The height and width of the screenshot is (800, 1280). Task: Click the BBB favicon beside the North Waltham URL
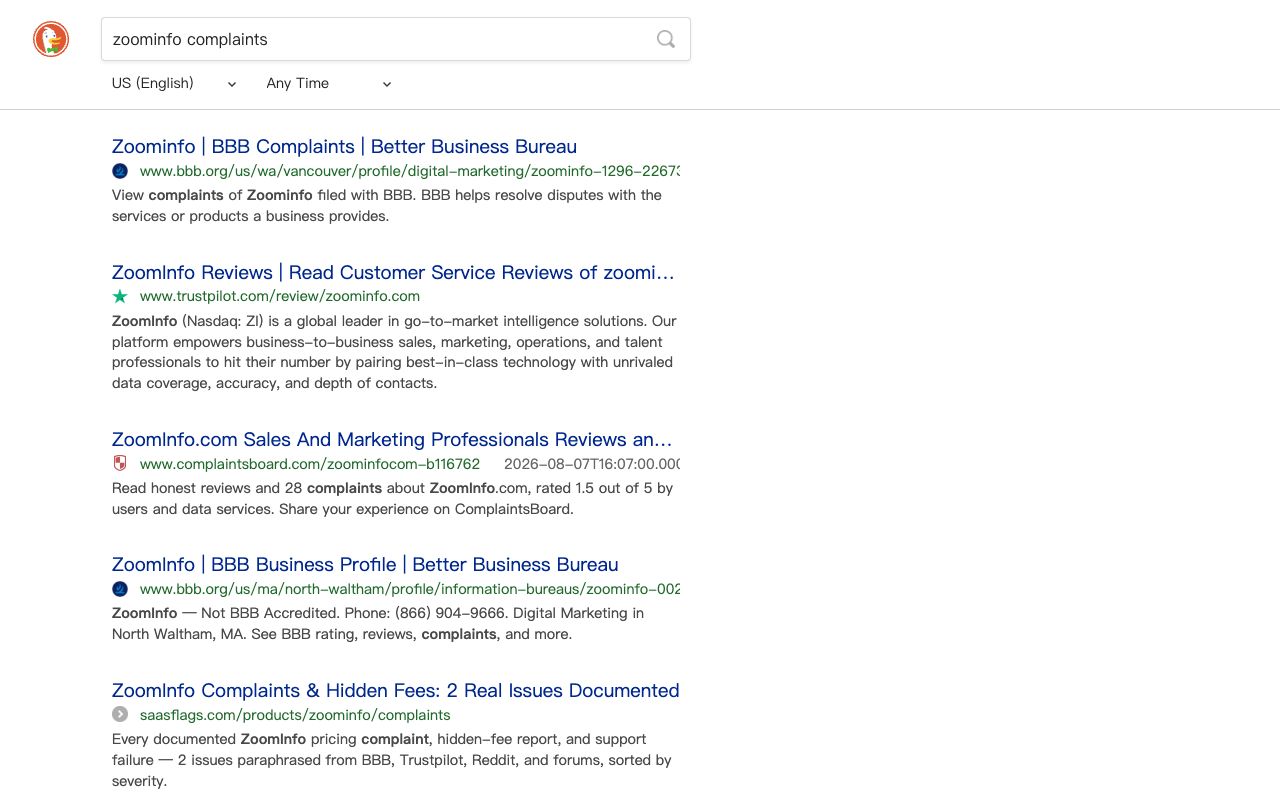tap(120, 589)
